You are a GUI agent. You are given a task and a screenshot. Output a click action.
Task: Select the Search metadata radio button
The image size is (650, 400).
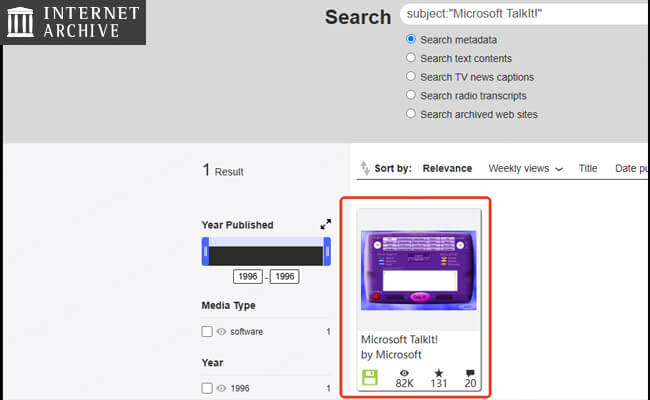coord(411,39)
